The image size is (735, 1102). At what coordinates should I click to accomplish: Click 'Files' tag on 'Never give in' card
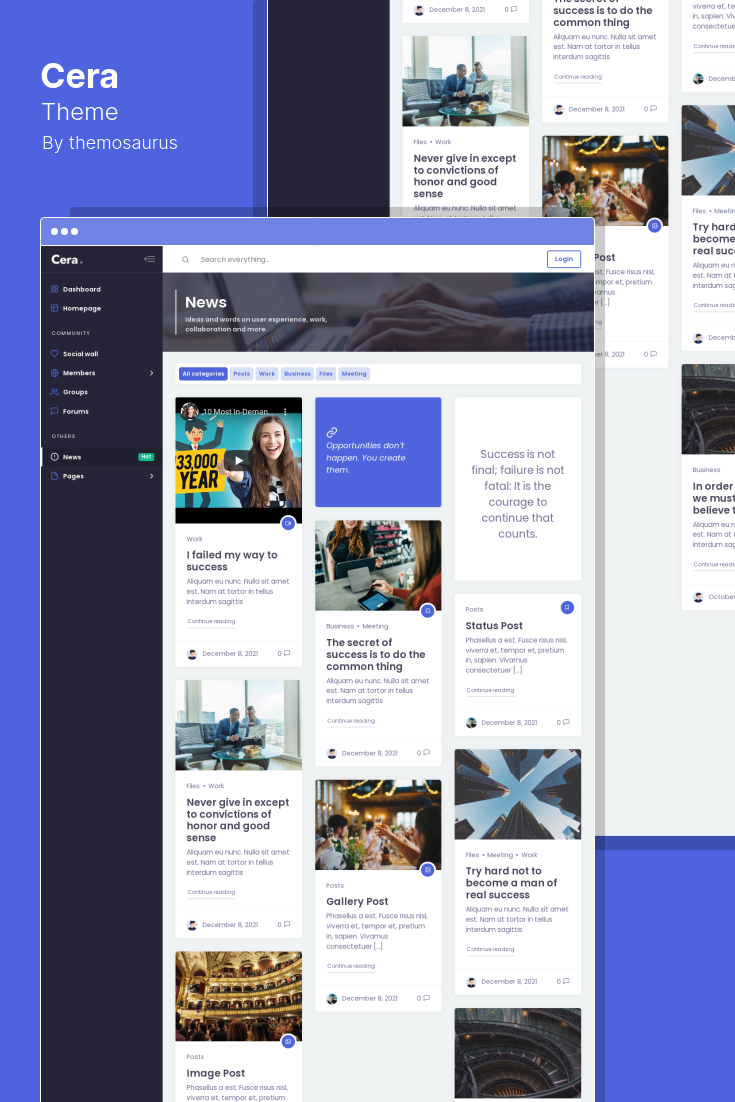pyautogui.click(x=193, y=786)
